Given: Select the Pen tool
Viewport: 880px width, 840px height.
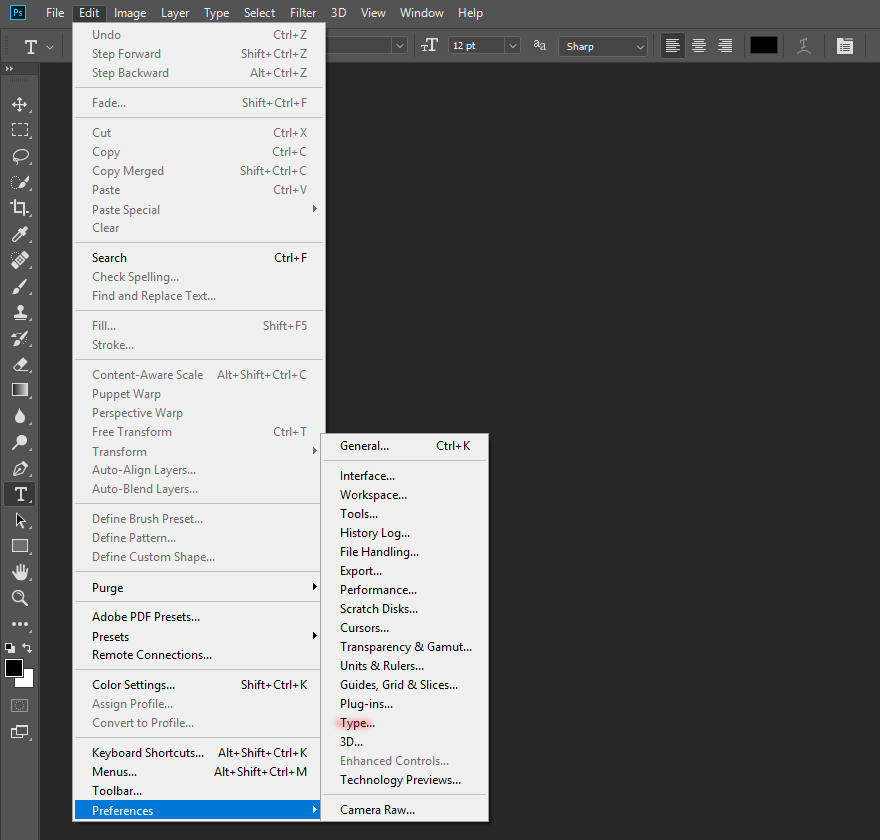Looking at the screenshot, I should [20, 468].
